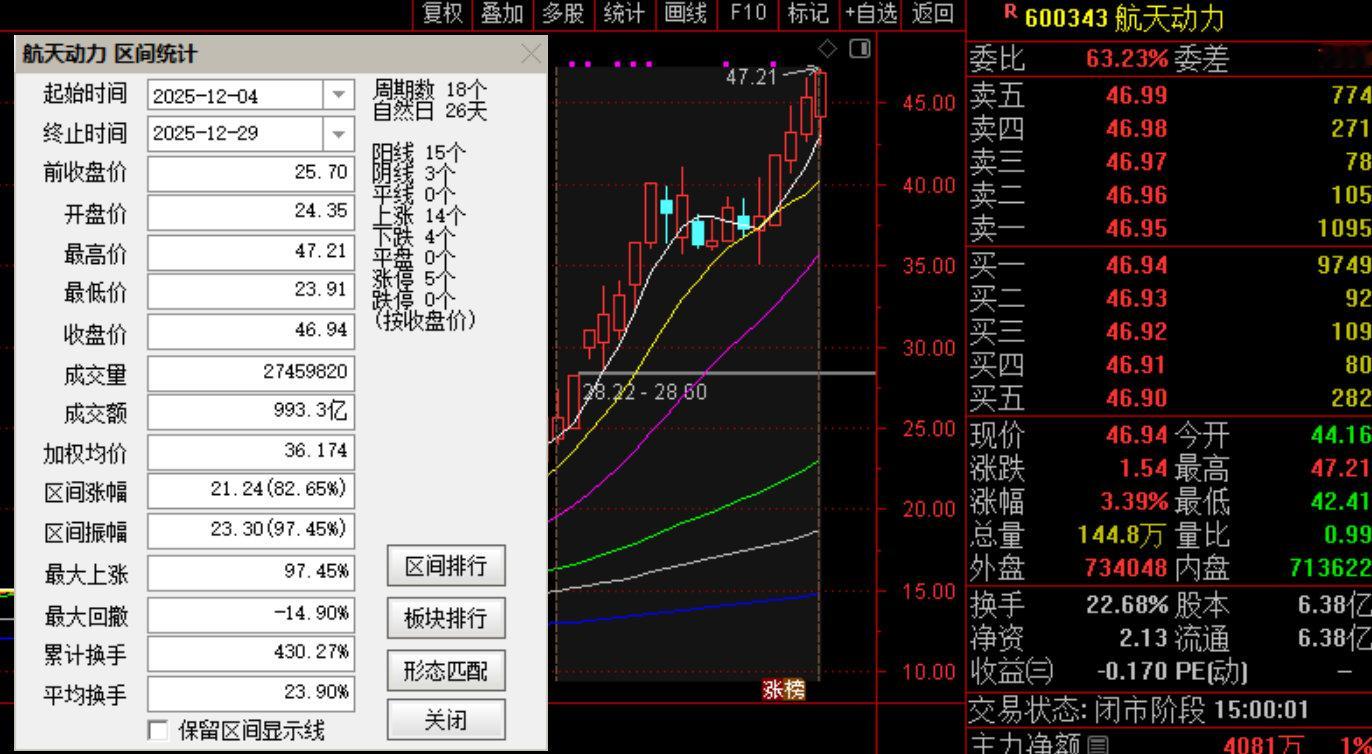This screenshot has height=754, width=1372.
Task: Open the list icon beside 主力净额
Action: 1098,743
